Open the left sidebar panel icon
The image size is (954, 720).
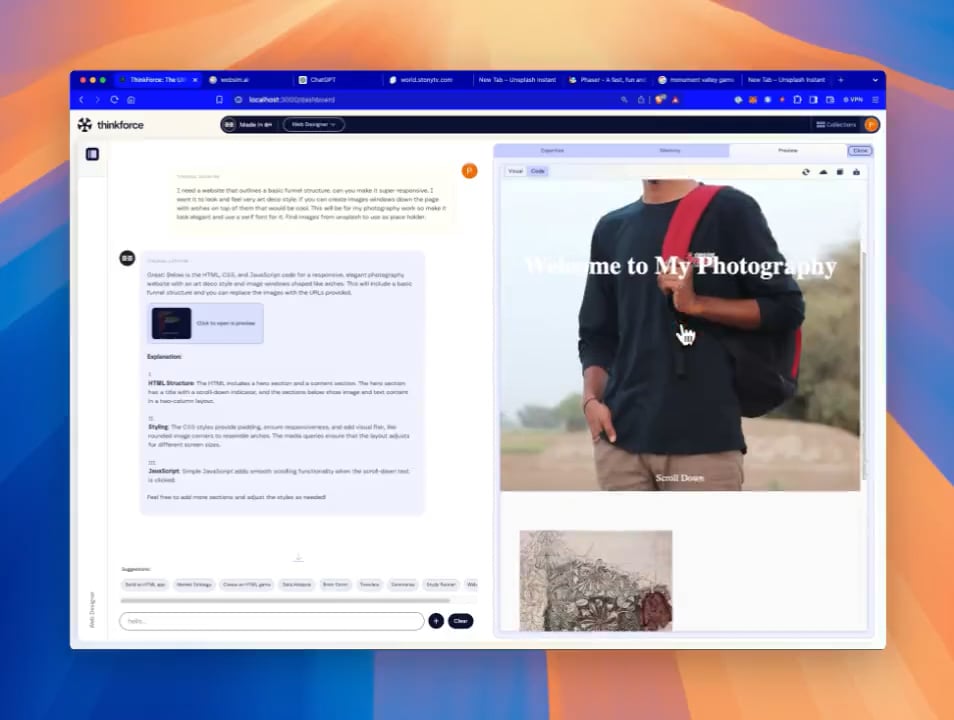click(92, 154)
